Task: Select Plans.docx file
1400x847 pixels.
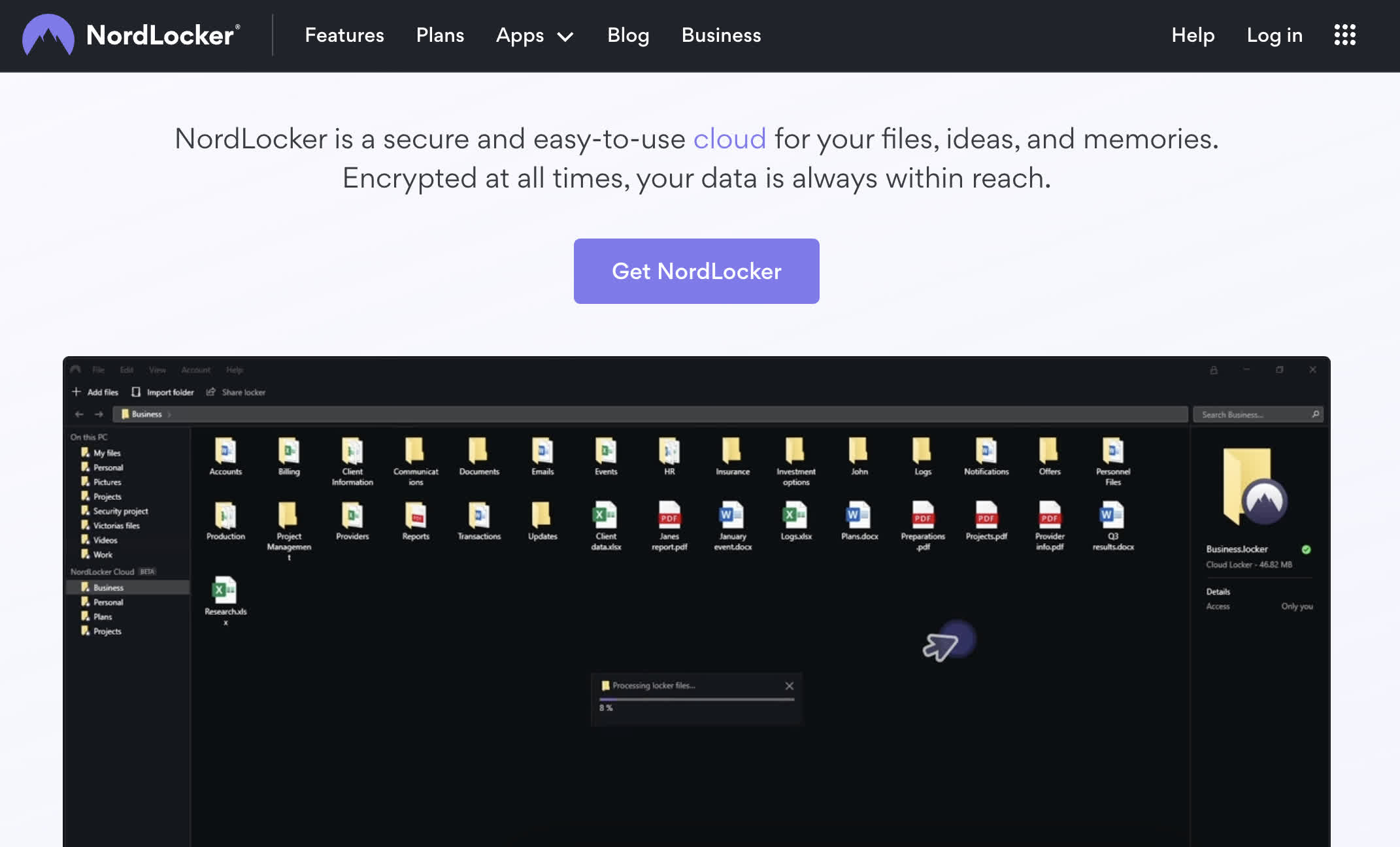Action: coord(859,521)
